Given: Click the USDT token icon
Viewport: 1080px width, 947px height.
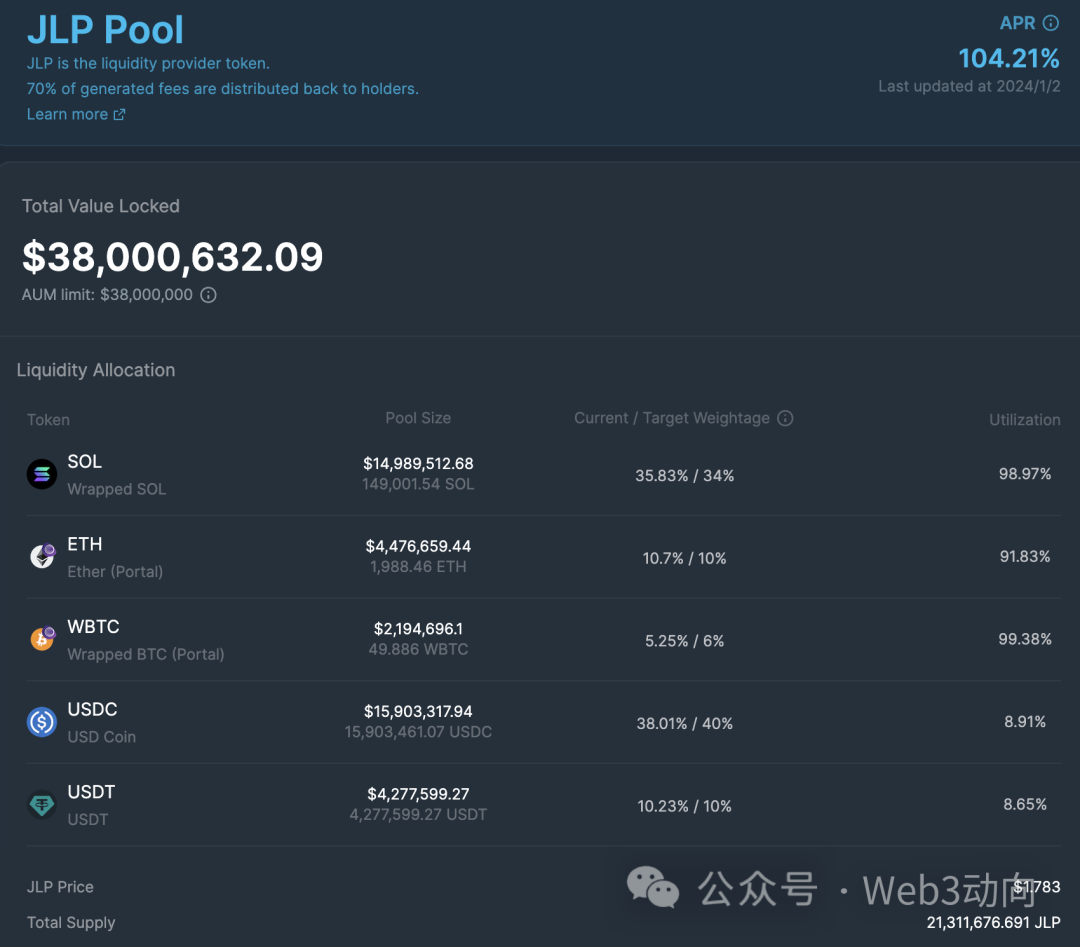Looking at the screenshot, I should pyautogui.click(x=42, y=804).
